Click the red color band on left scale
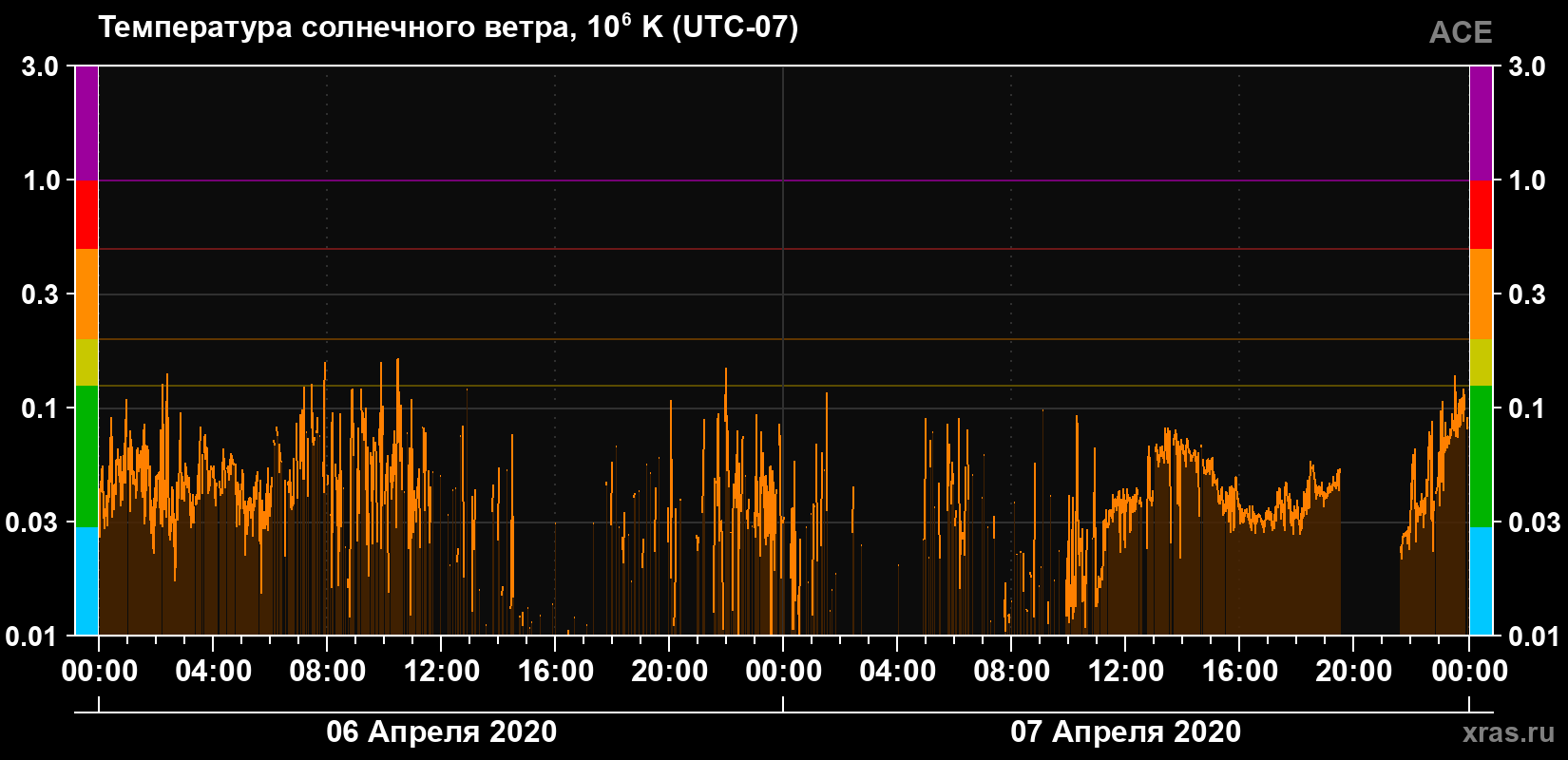 coord(86,215)
